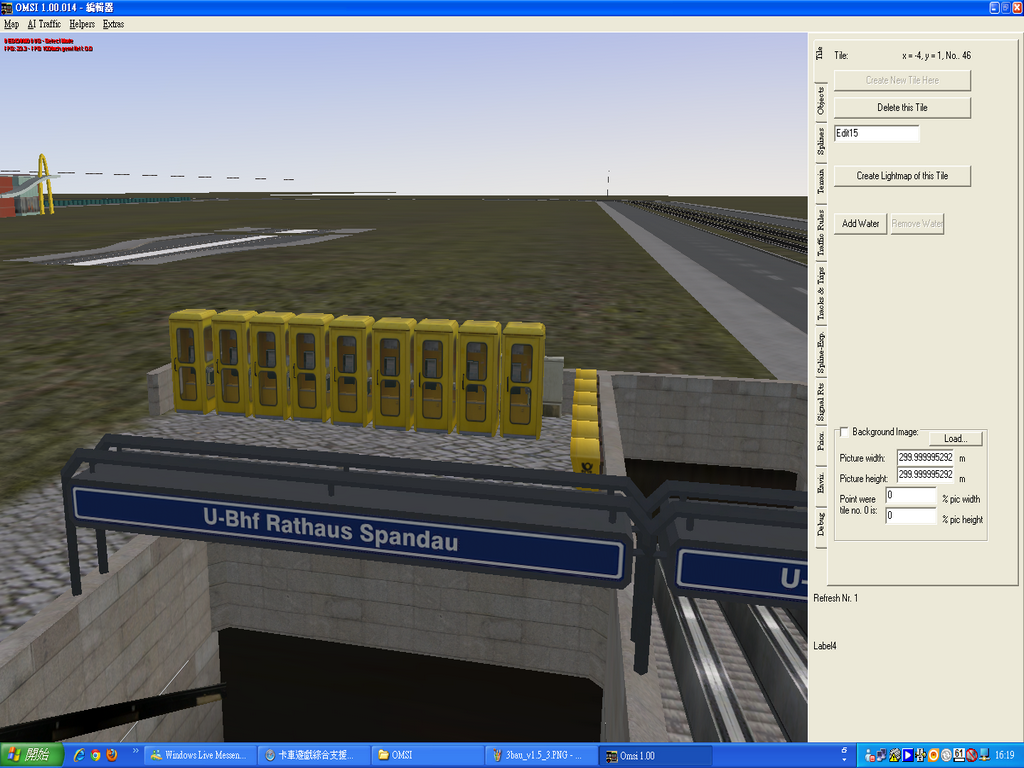Viewport: 1024px width, 768px height.
Task: Switch to 卡車遊戲綜合支援 browser taskbar item
Action: click(x=313, y=755)
